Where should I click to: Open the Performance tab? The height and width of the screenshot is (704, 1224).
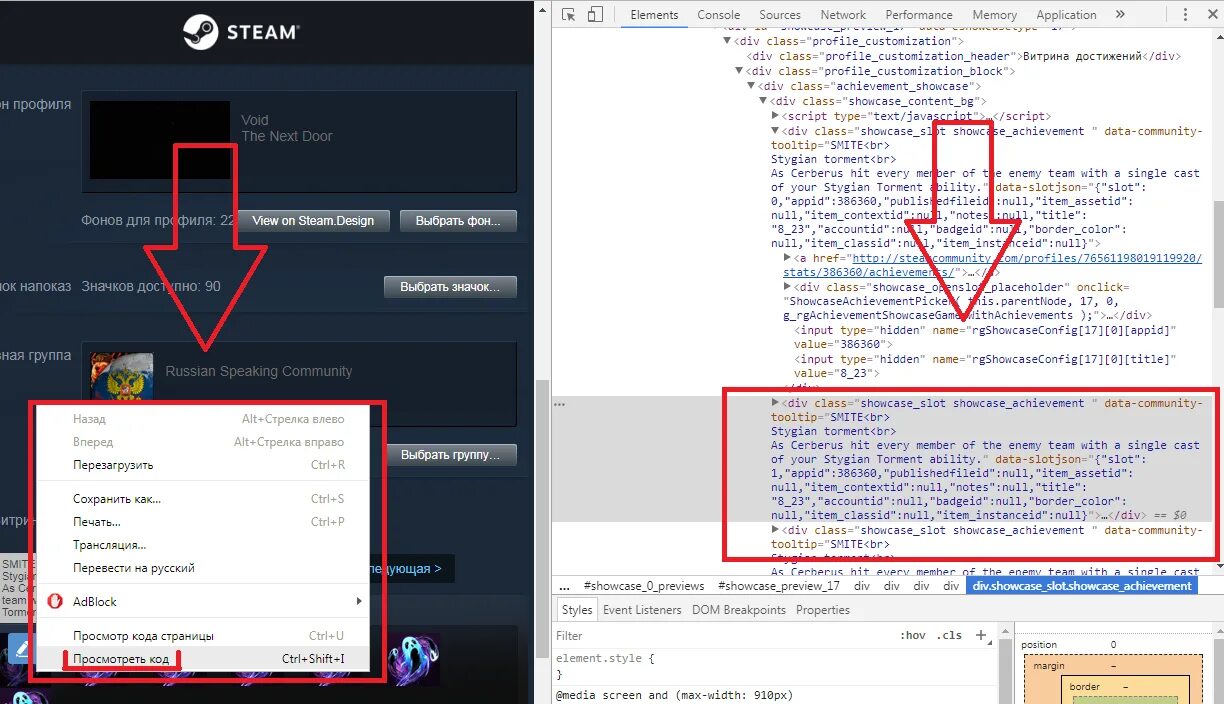click(919, 15)
